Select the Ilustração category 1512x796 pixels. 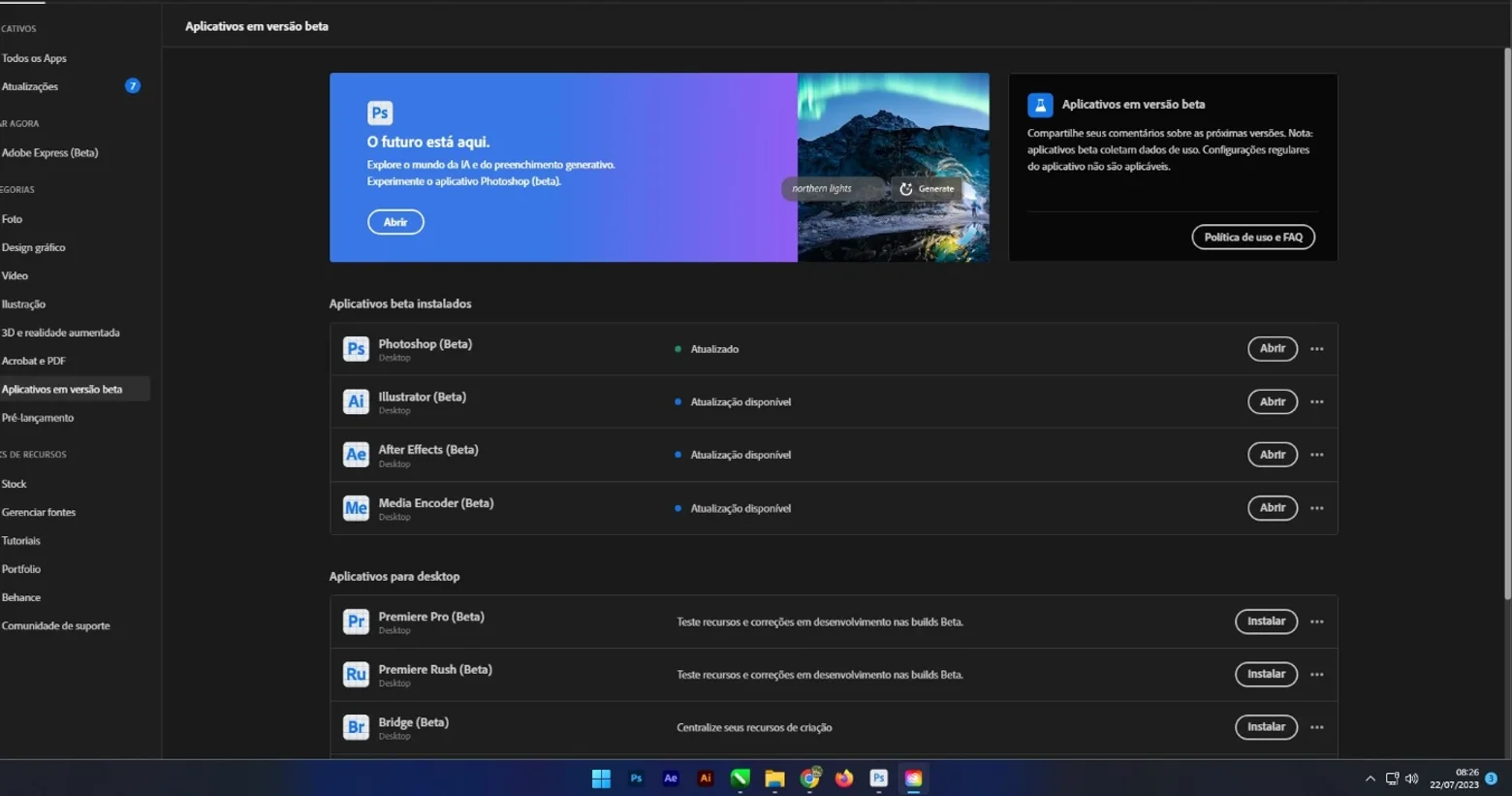point(23,304)
